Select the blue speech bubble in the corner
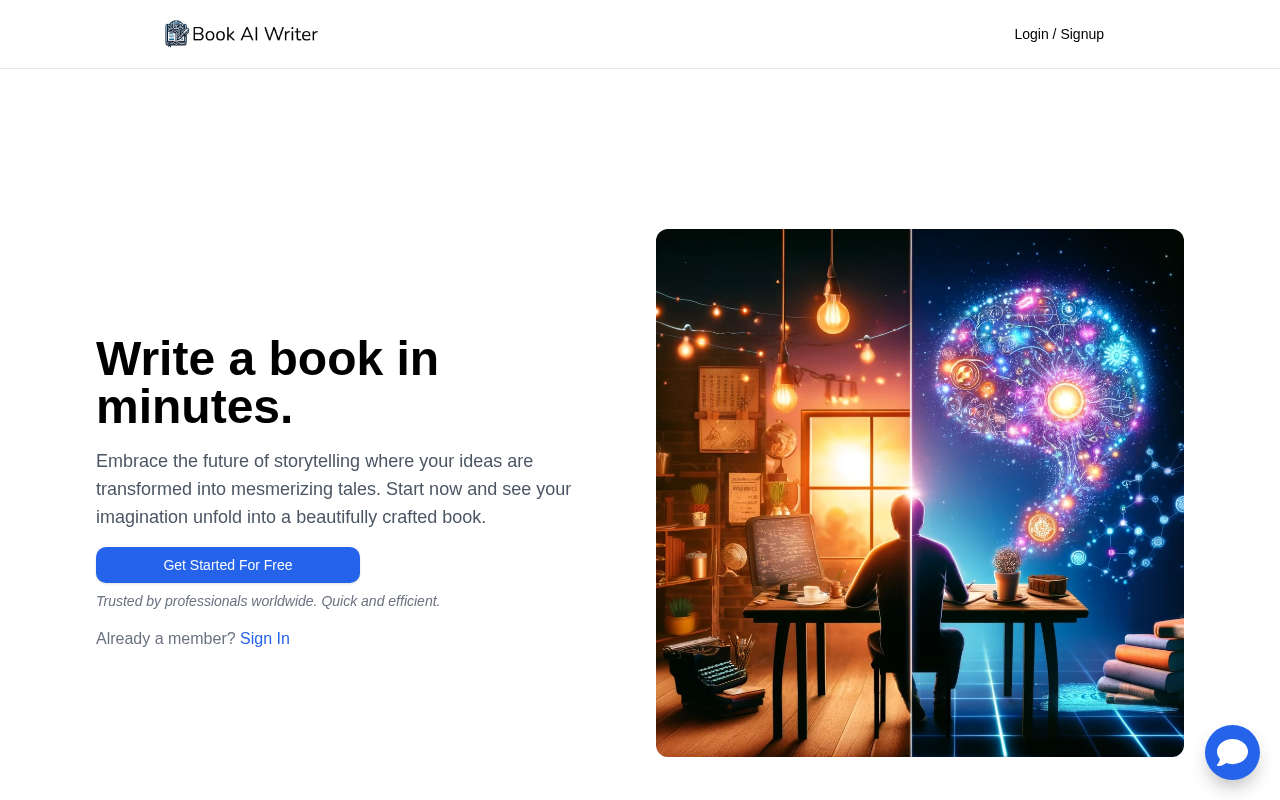The height and width of the screenshot is (800, 1280). coord(1232,751)
